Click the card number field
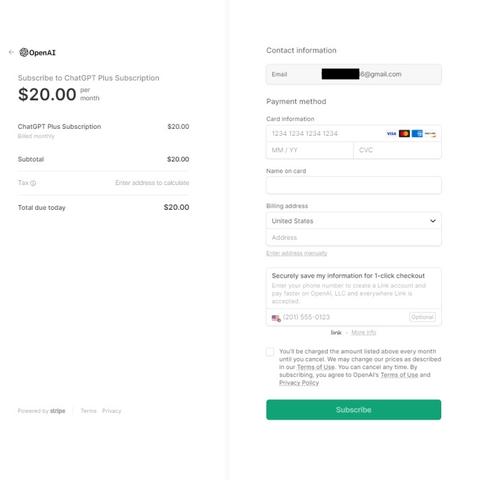The height and width of the screenshot is (480, 480). pyautogui.click(x=354, y=134)
